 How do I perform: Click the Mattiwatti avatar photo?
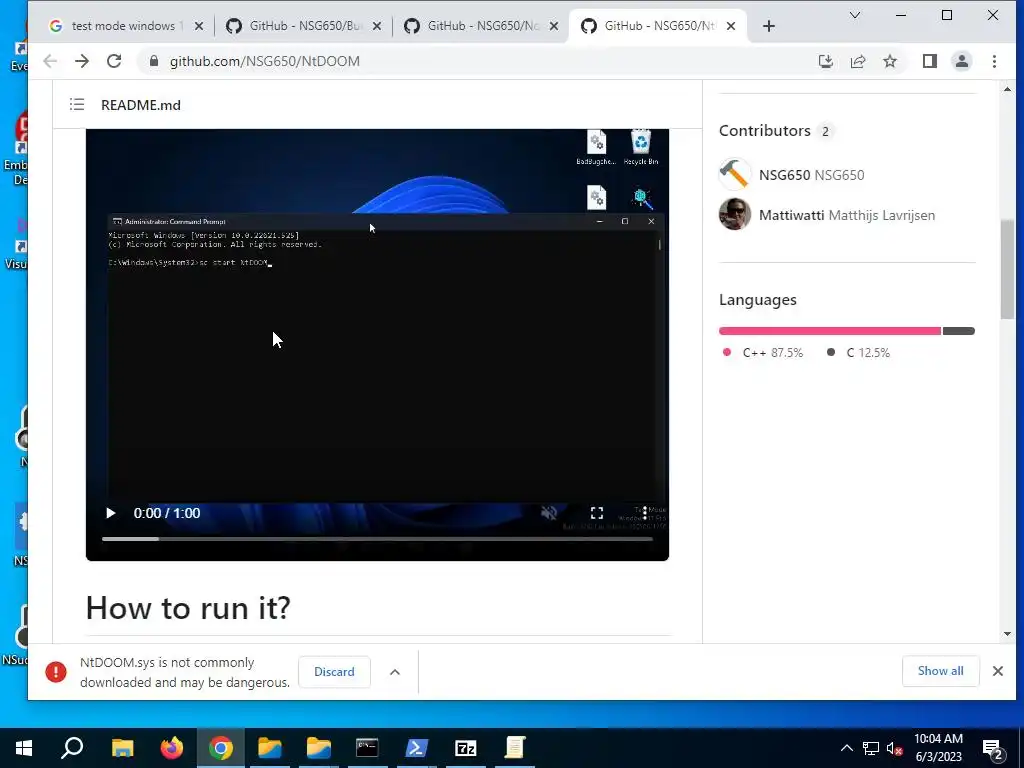(x=735, y=214)
